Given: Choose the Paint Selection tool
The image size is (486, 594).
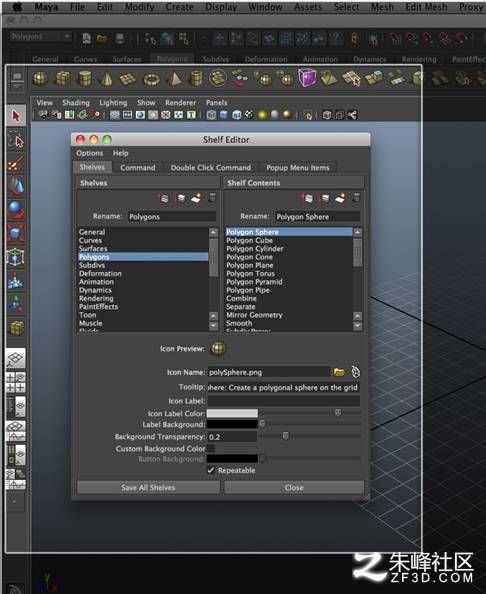Looking at the screenshot, I should click(16, 164).
